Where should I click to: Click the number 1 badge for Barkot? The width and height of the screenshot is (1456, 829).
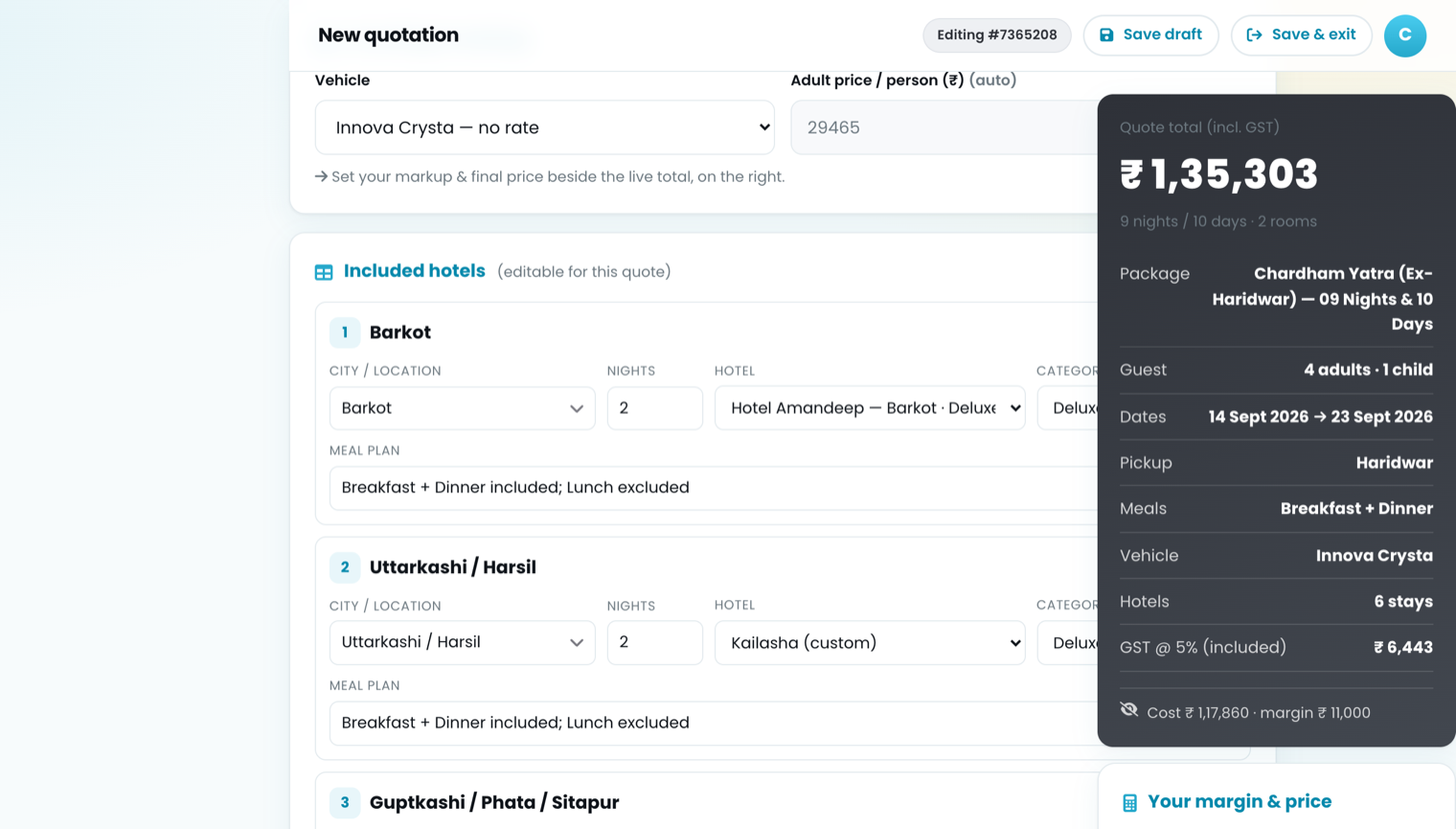point(345,333)
